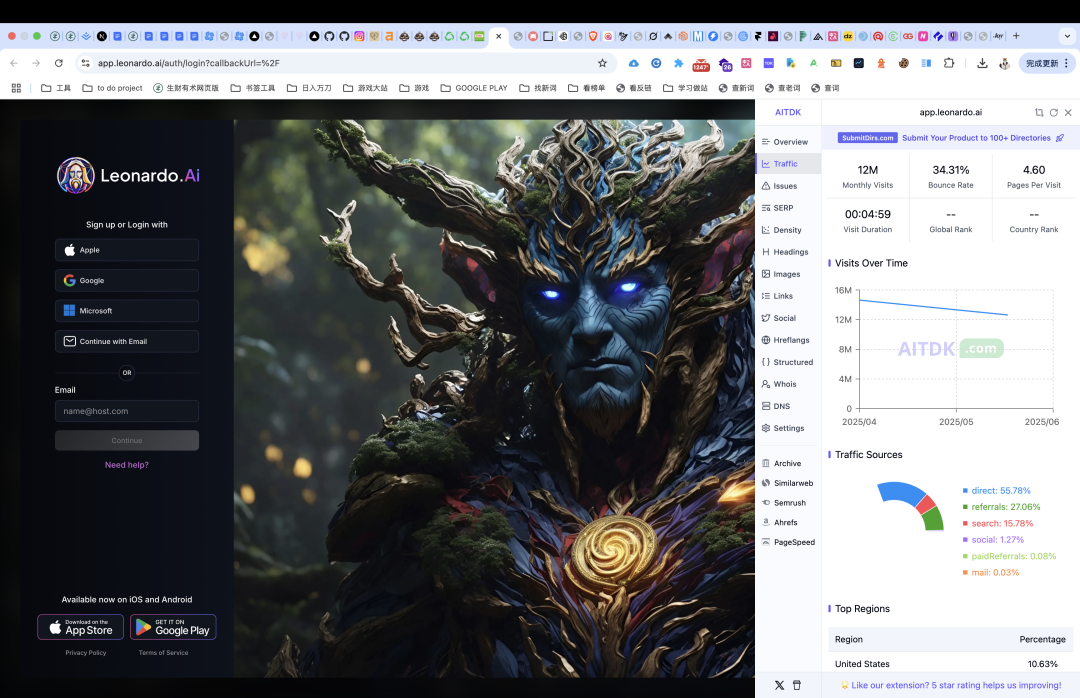Open the Download on the App Store badge
This screenshot has height=698, width=1080.
coord(81,627)
